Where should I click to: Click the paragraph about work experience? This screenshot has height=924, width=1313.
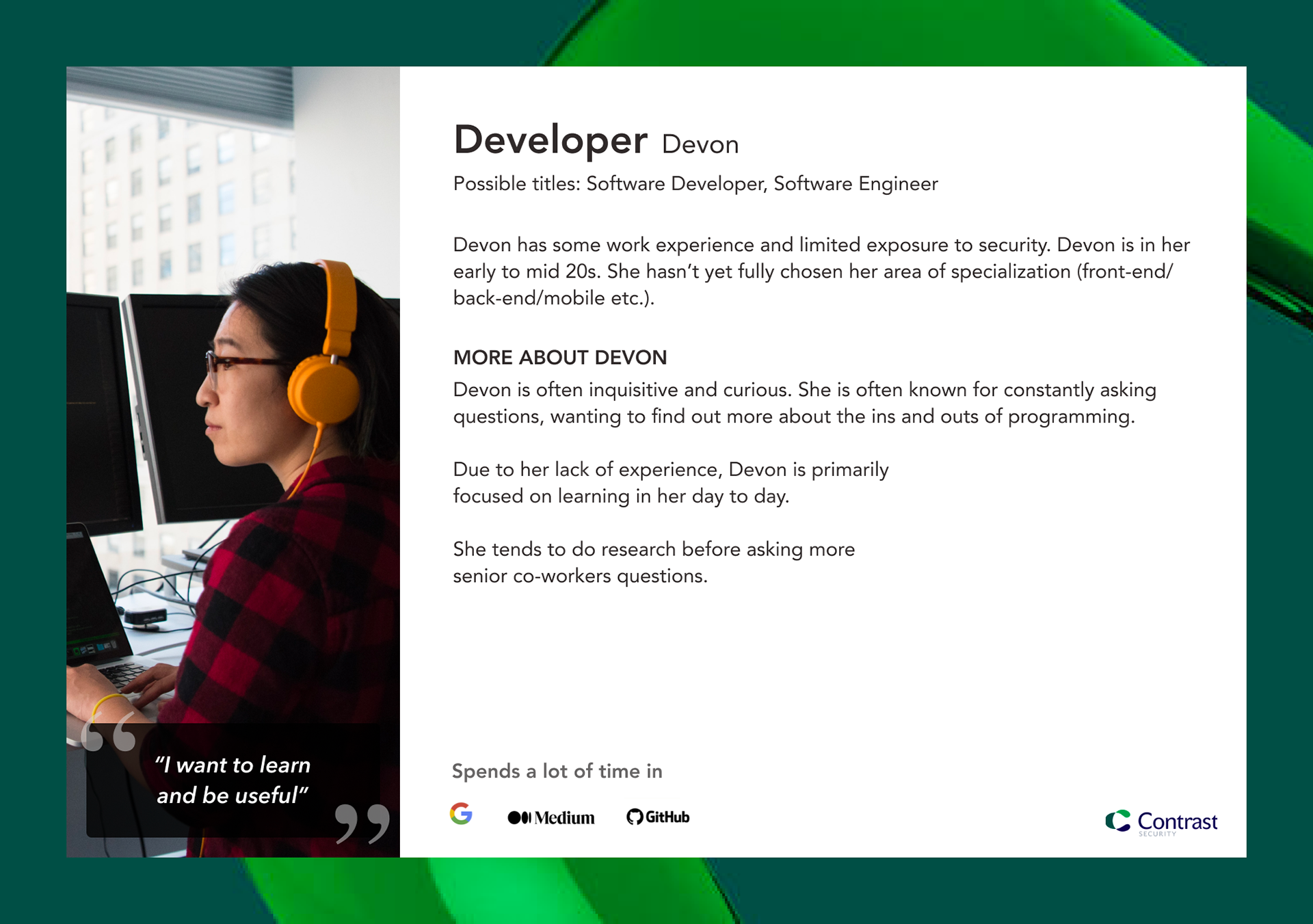point(821,272)
